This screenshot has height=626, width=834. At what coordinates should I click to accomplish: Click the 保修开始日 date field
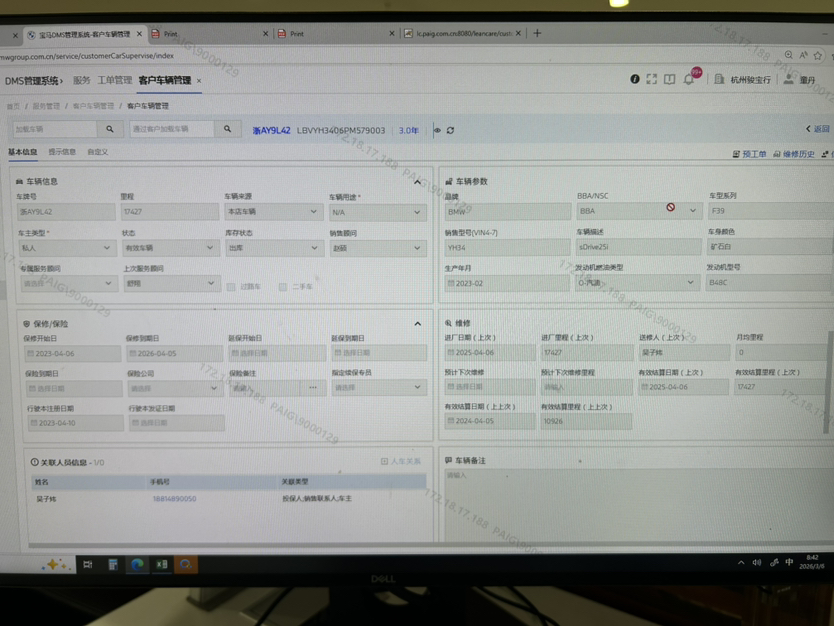coord(71,354)
